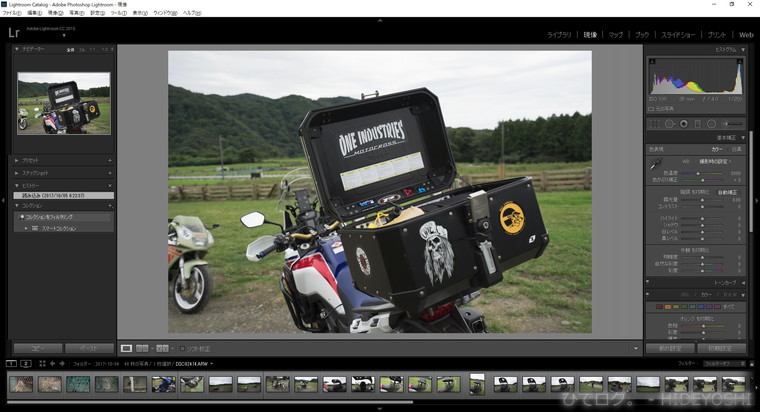Screen dimensions: 760x412
Task: Select the Crop Overlay tool
Action: (x=654, y=124)
